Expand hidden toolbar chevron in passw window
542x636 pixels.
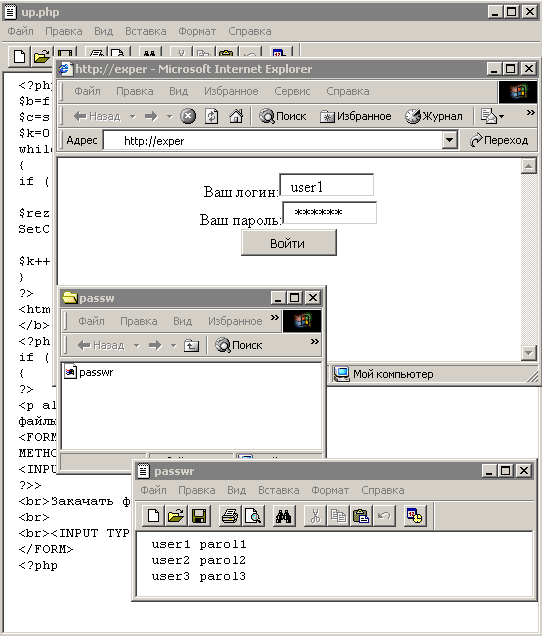pos(314,342)
